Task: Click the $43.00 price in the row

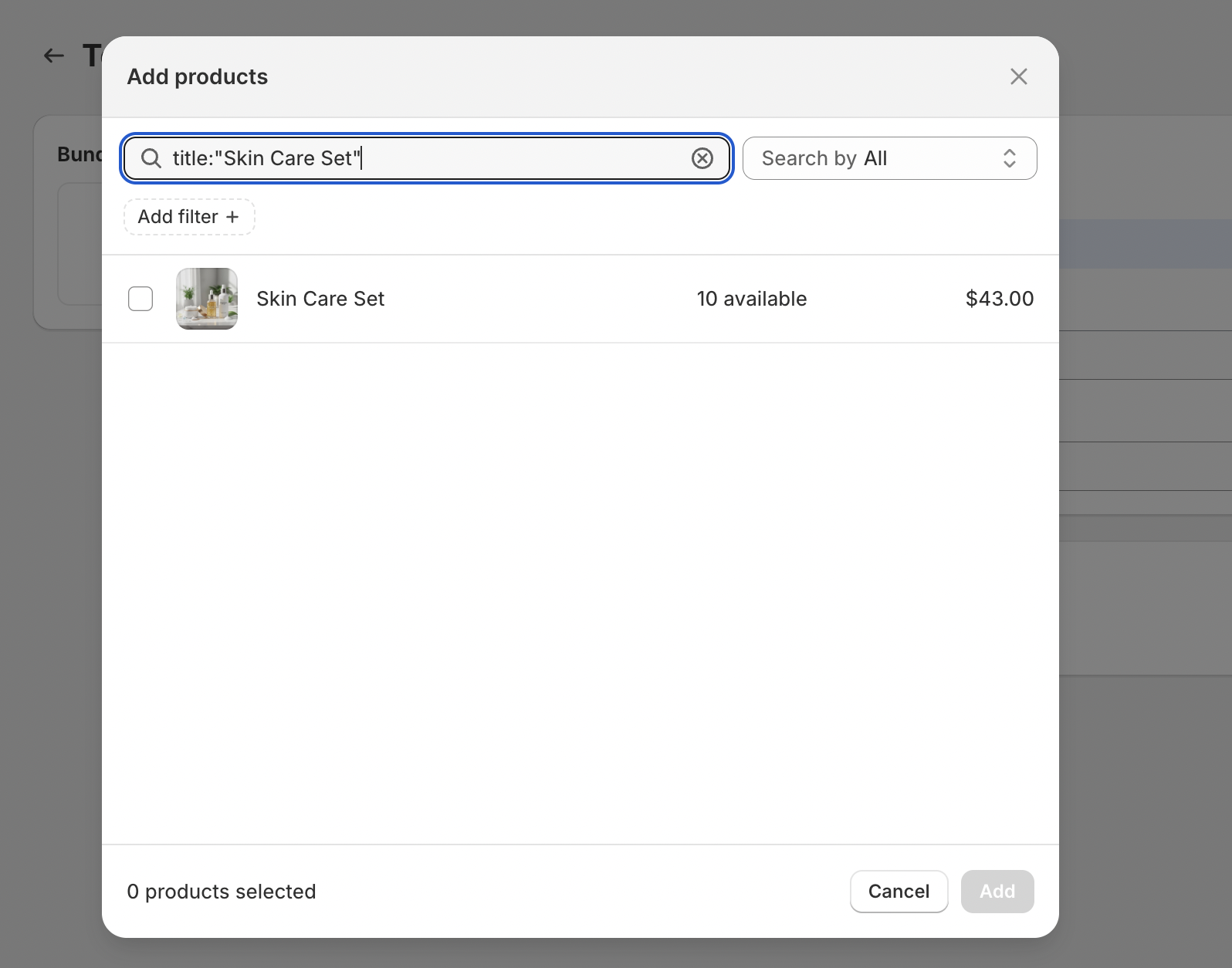Action: (x=999, y=299)
